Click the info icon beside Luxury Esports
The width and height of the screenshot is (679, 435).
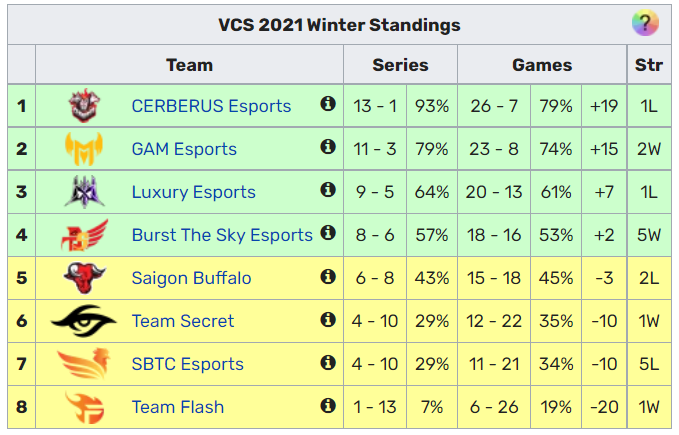coord(328,190)
